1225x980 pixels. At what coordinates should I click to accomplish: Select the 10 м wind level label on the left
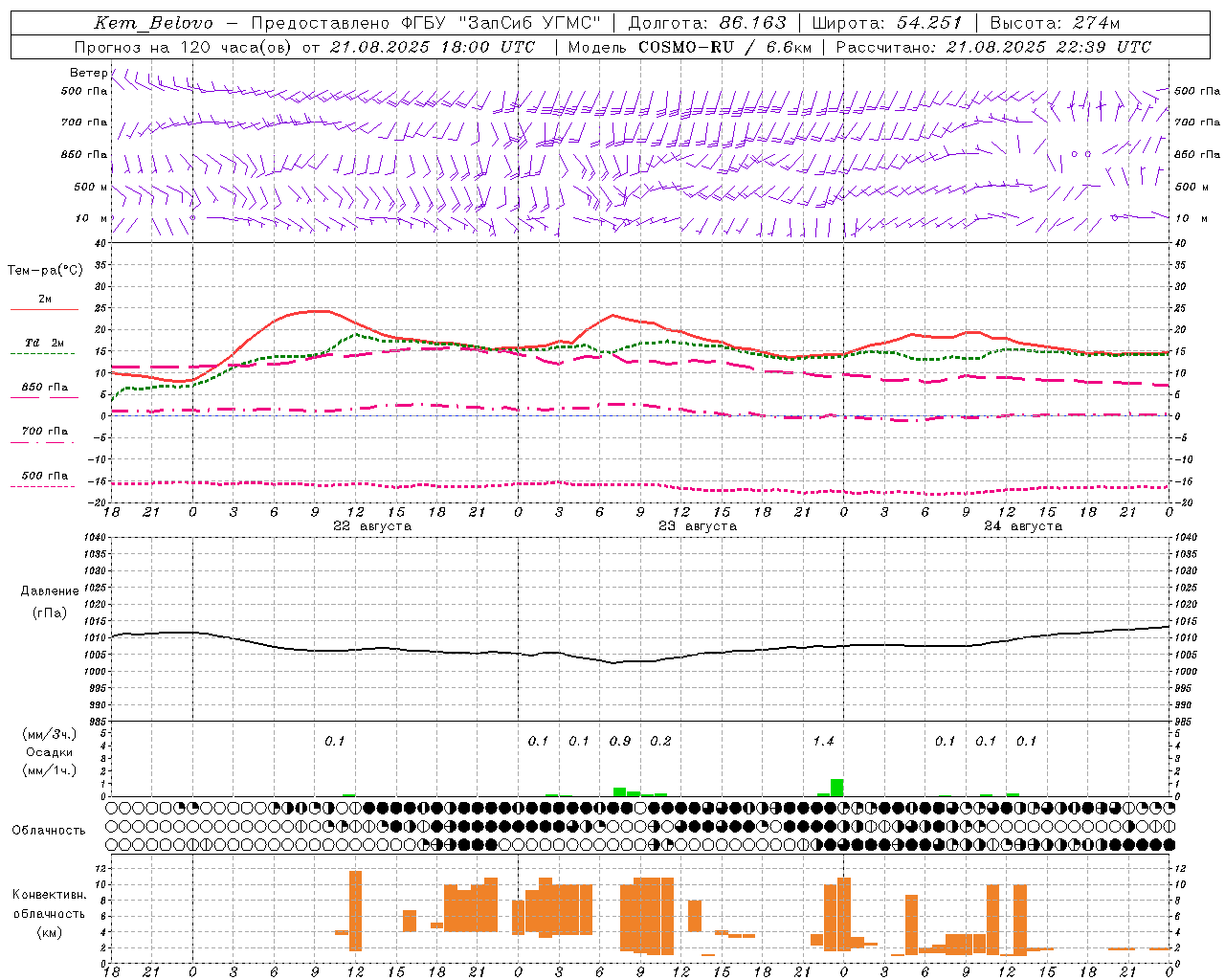pyautogui.click(x=91, y=218)
